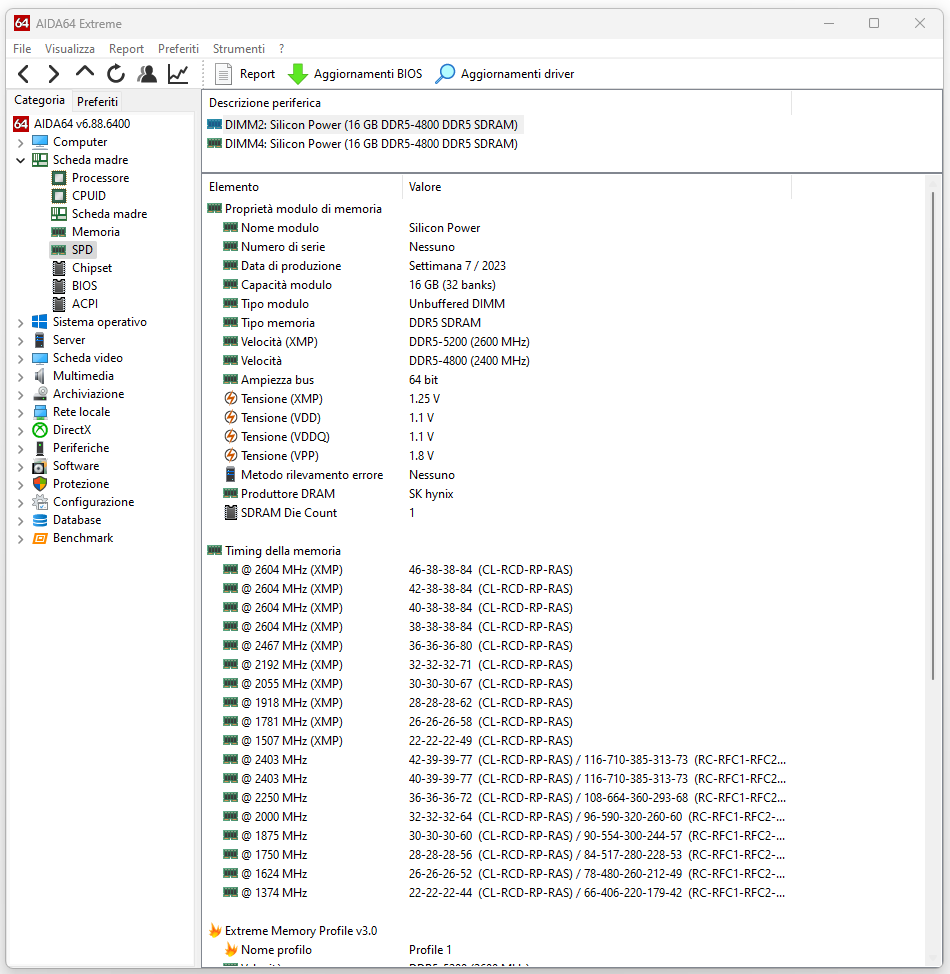Viewport: 950px width, 974px height.
Task: Select the BIOS icon in tree
Action: click(59, 286)
